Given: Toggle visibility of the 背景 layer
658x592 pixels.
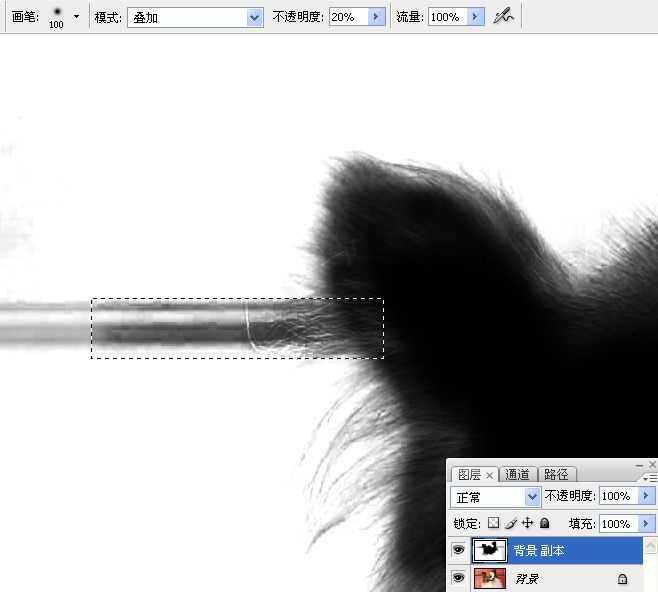Looking at the screenshot, I should [x=459, y=578].
